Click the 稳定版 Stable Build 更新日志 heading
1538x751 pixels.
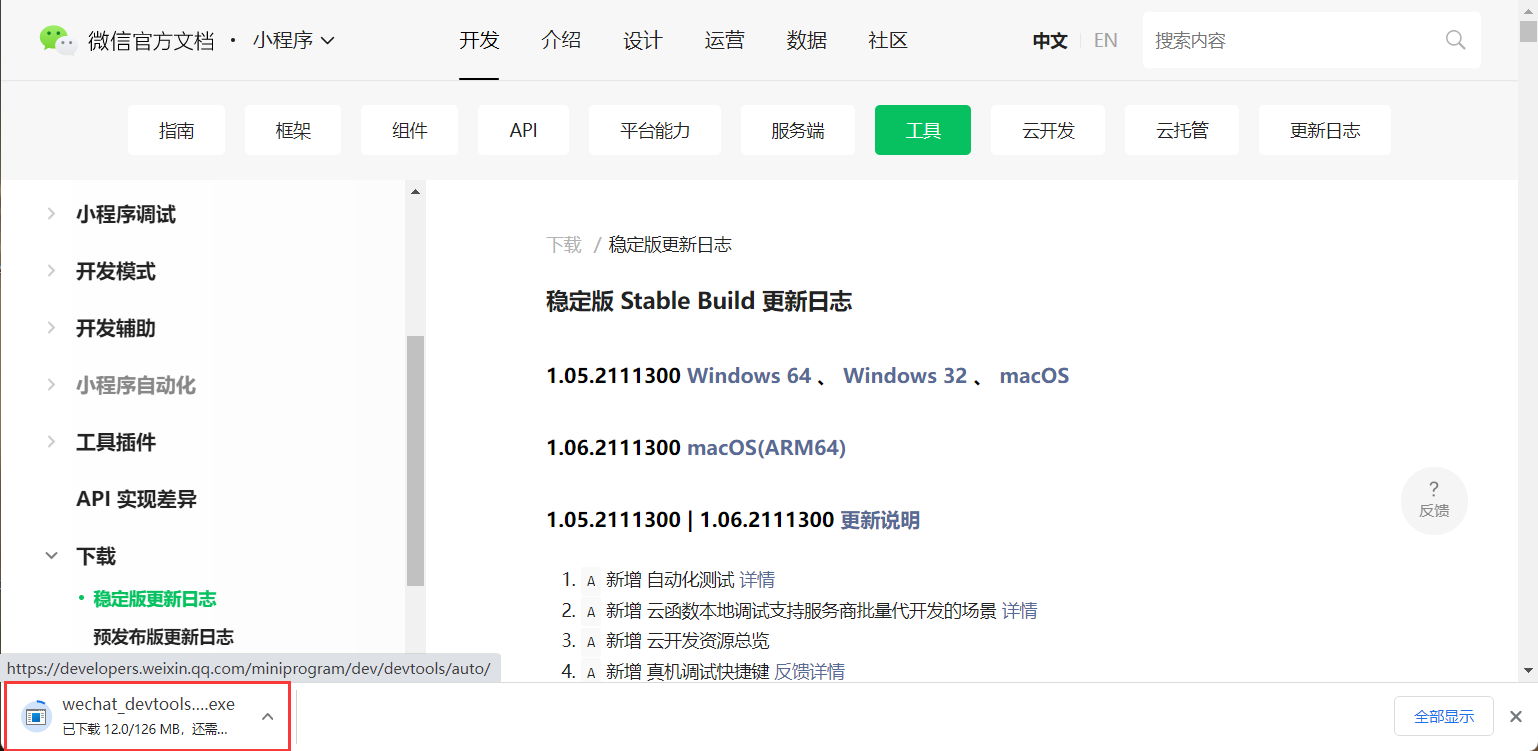[699, 302]
